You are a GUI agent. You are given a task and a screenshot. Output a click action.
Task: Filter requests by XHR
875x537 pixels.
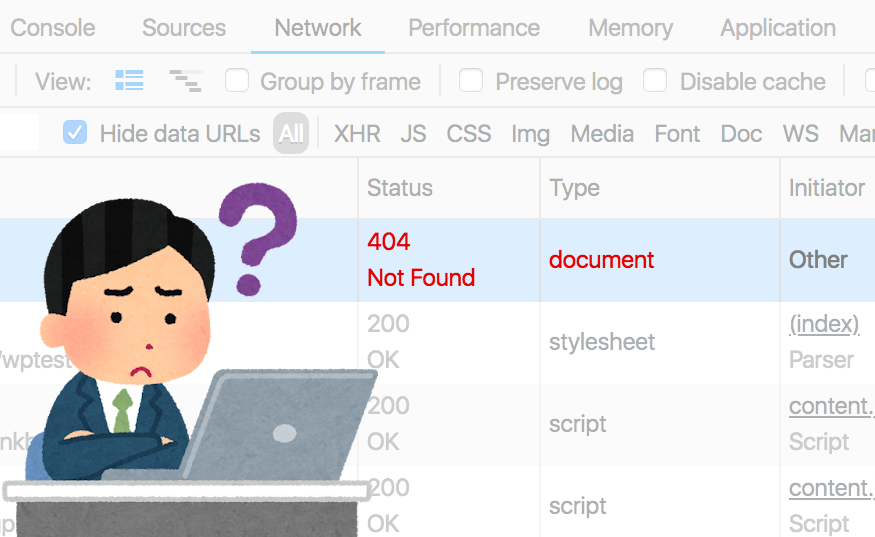[357, 133]
